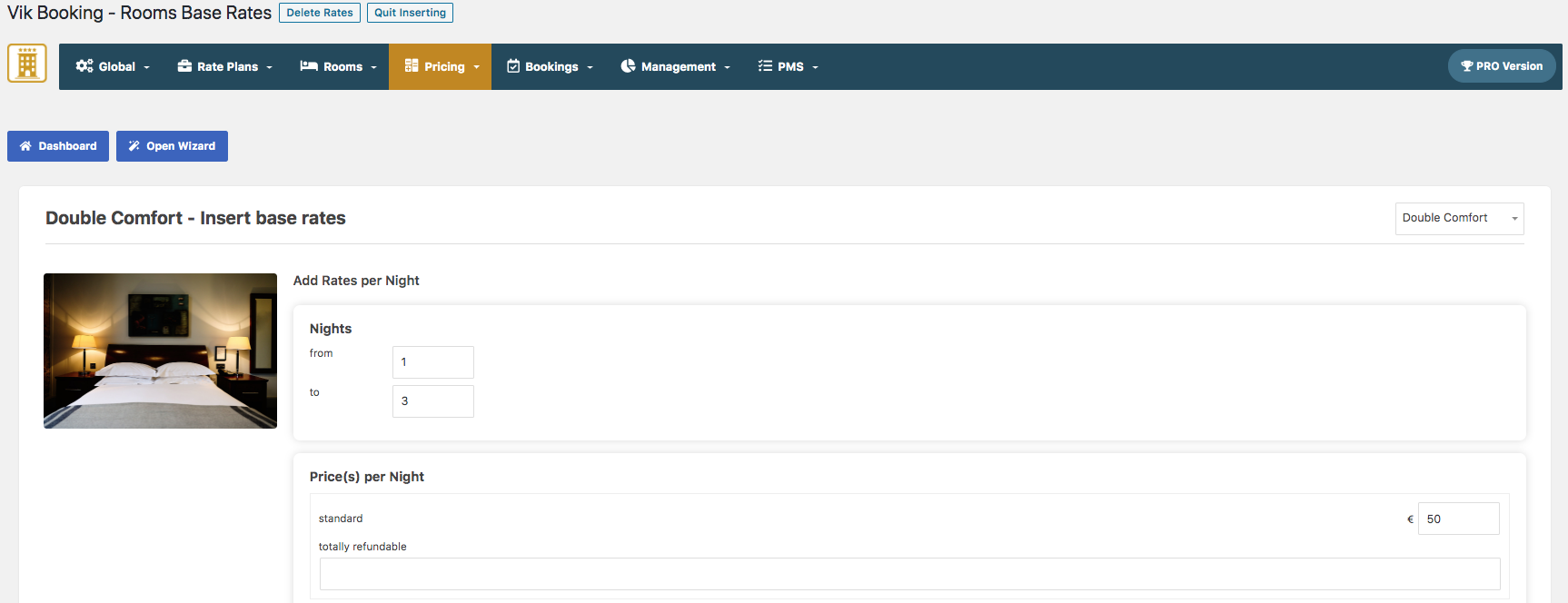Open the Rooms menu
Image resolution: width=1568 pixels, height=603 pixels.
point(338,66)
